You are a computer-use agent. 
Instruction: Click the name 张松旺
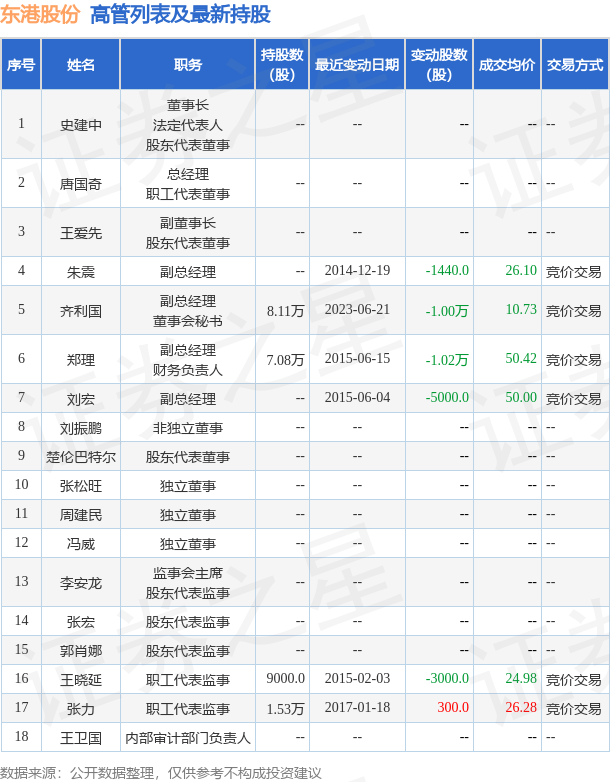coord(81,486)
